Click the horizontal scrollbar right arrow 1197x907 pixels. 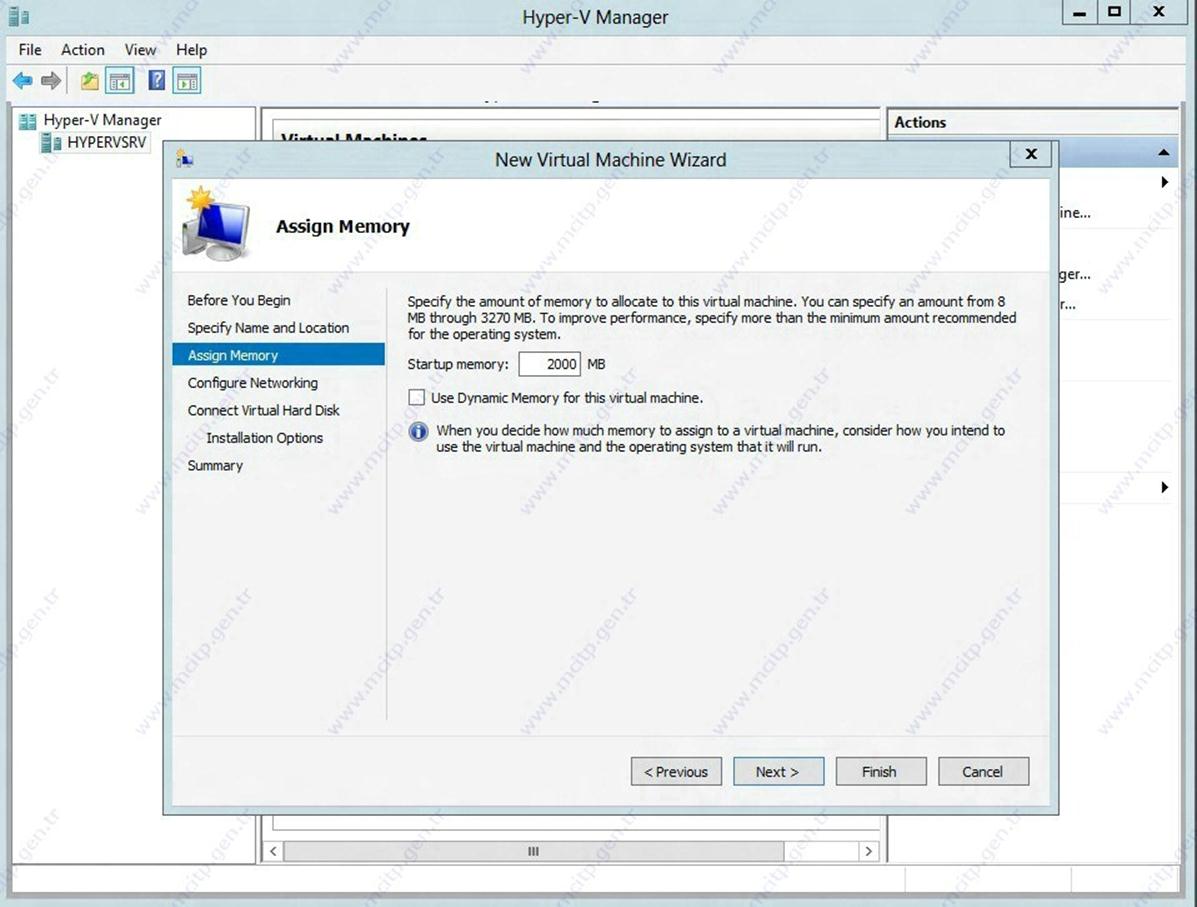click(x=868, y=851)
